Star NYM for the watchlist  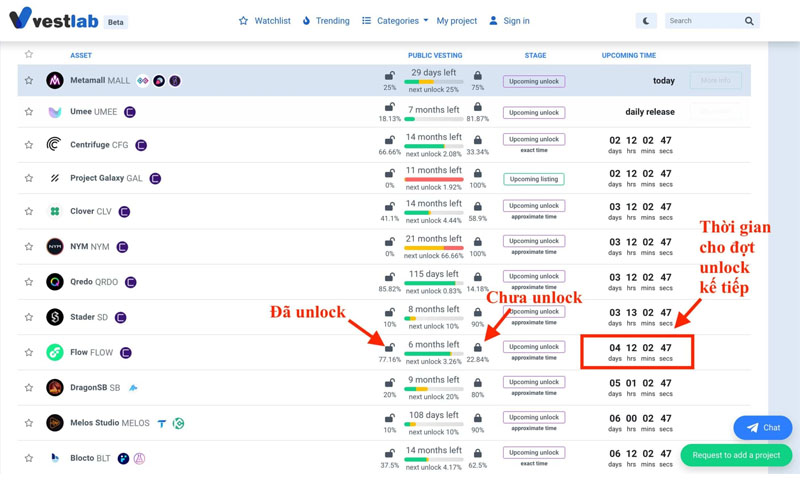(29, 246)
